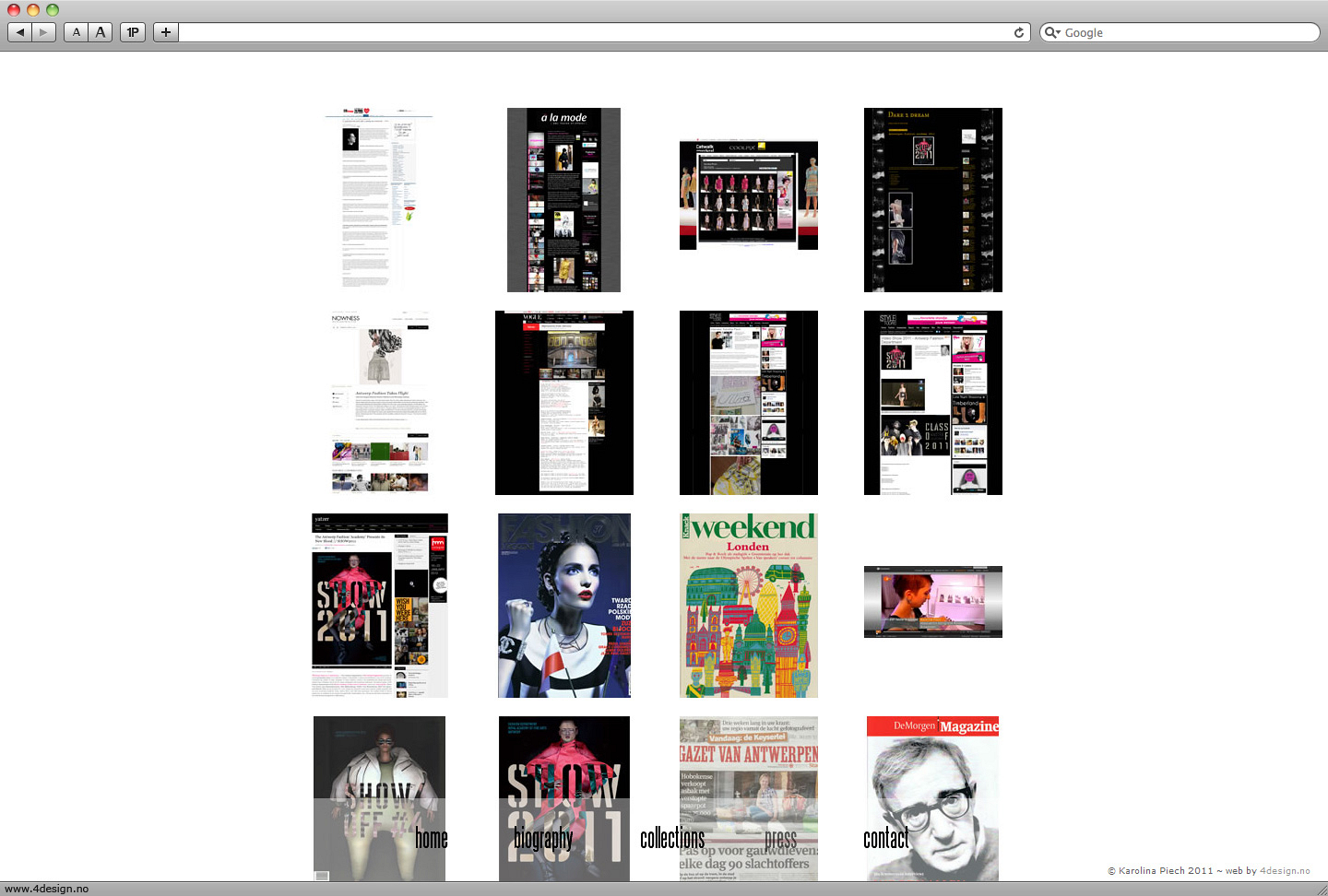
Task: Go back with the browser back arrow
Action: tap(19, 32)
